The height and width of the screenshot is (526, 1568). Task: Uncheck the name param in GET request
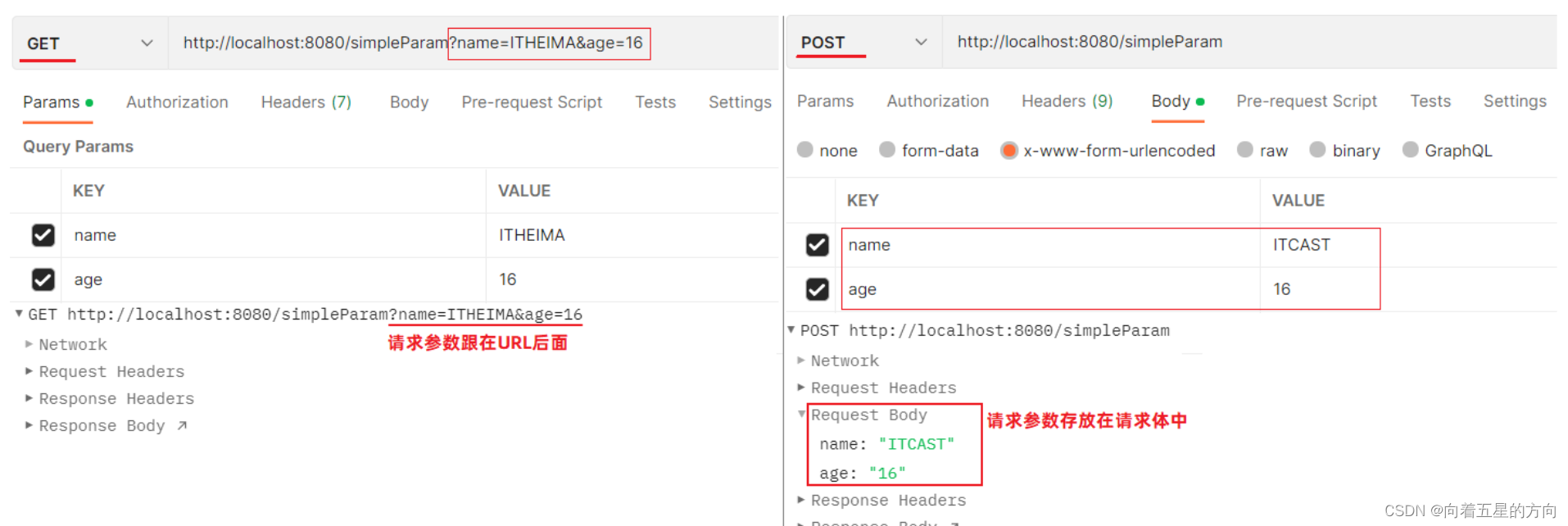pyautogui.click(x=43, y=235)
